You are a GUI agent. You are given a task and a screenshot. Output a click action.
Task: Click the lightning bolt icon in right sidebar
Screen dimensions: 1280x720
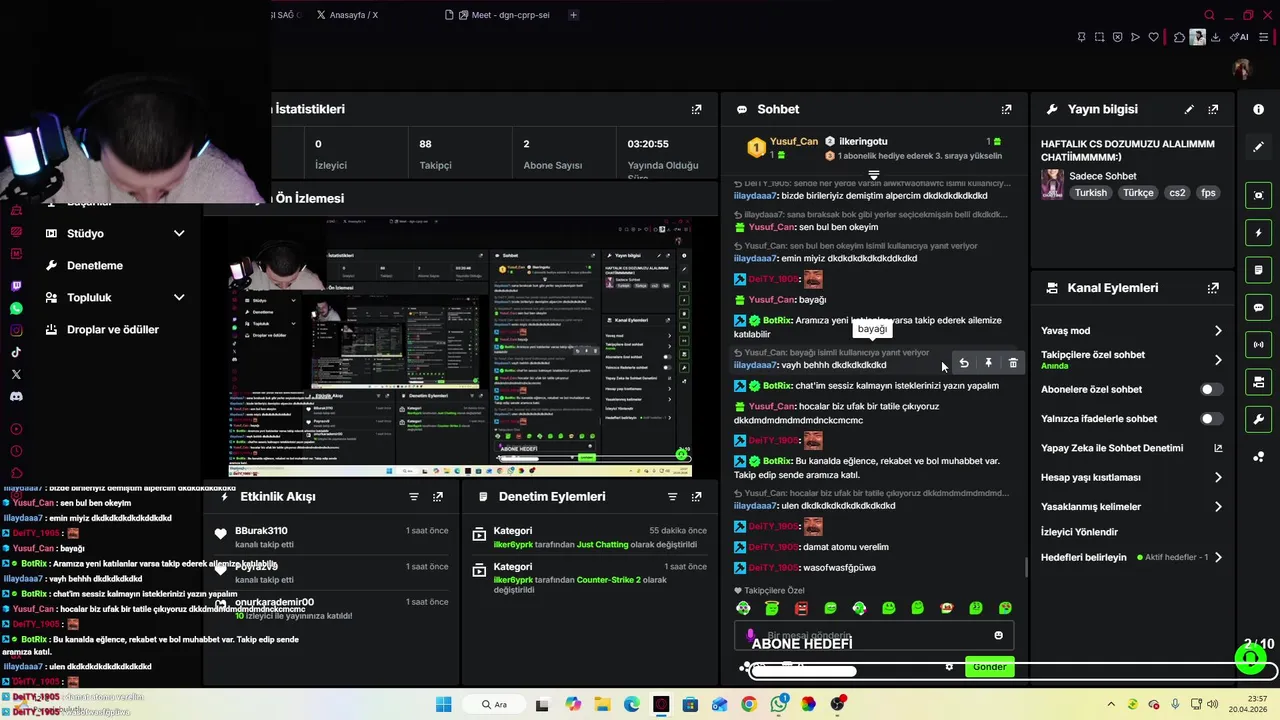tap(1259, 233)
